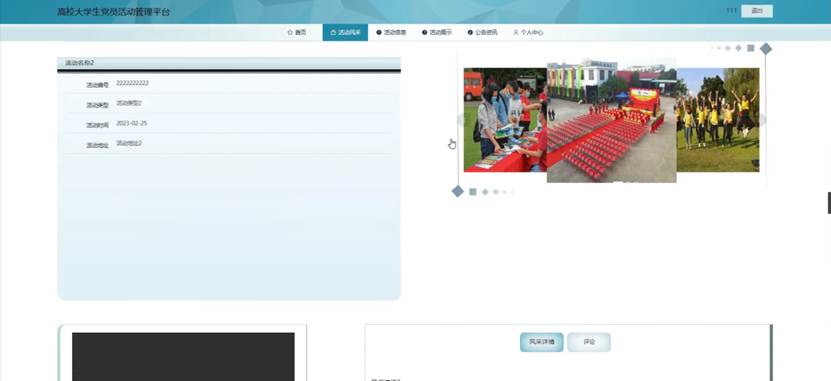The width and height of the screenshot is (831, 381).
Task: Click the activity date 2023-02-25
Action: tap(131, 123)
